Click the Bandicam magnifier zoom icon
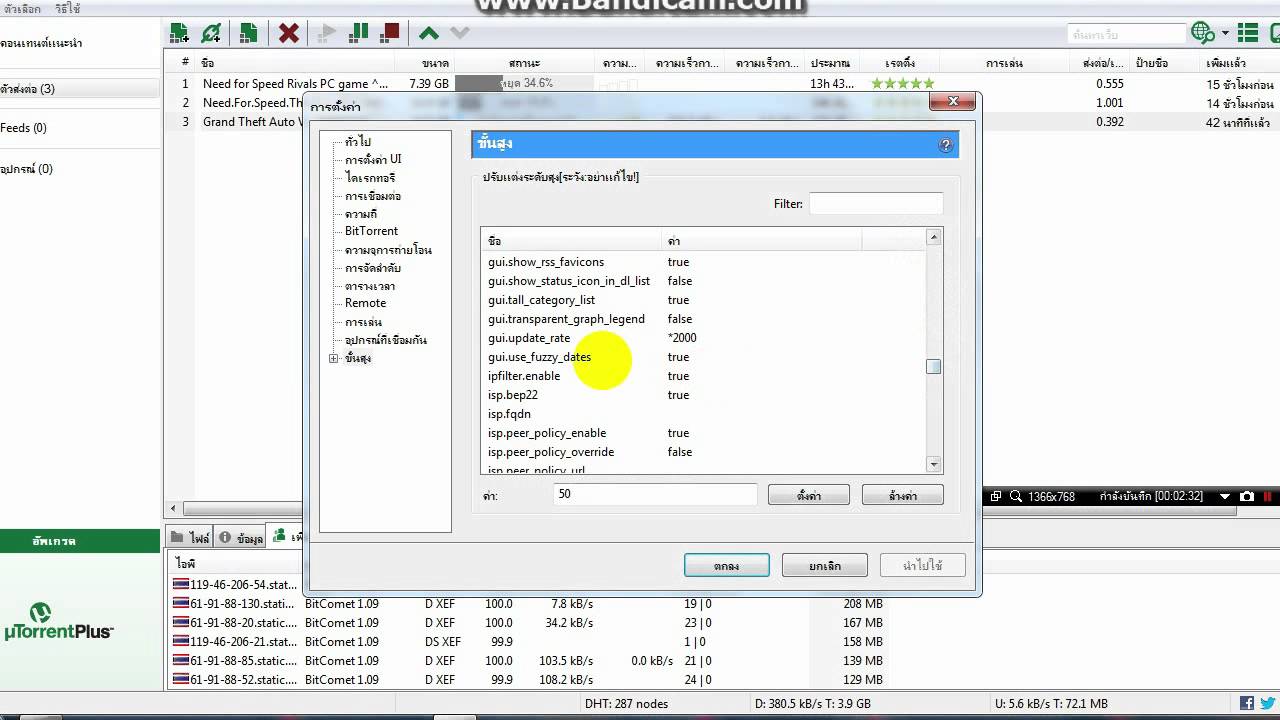The image size is (1280, 720). pyautogui.click(x=1016, y=496)
